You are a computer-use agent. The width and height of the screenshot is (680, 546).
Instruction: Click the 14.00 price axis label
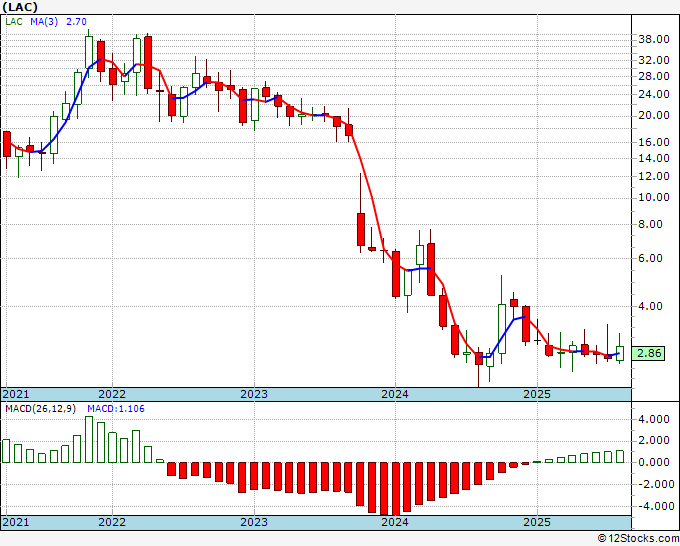(x=654, y=158)
